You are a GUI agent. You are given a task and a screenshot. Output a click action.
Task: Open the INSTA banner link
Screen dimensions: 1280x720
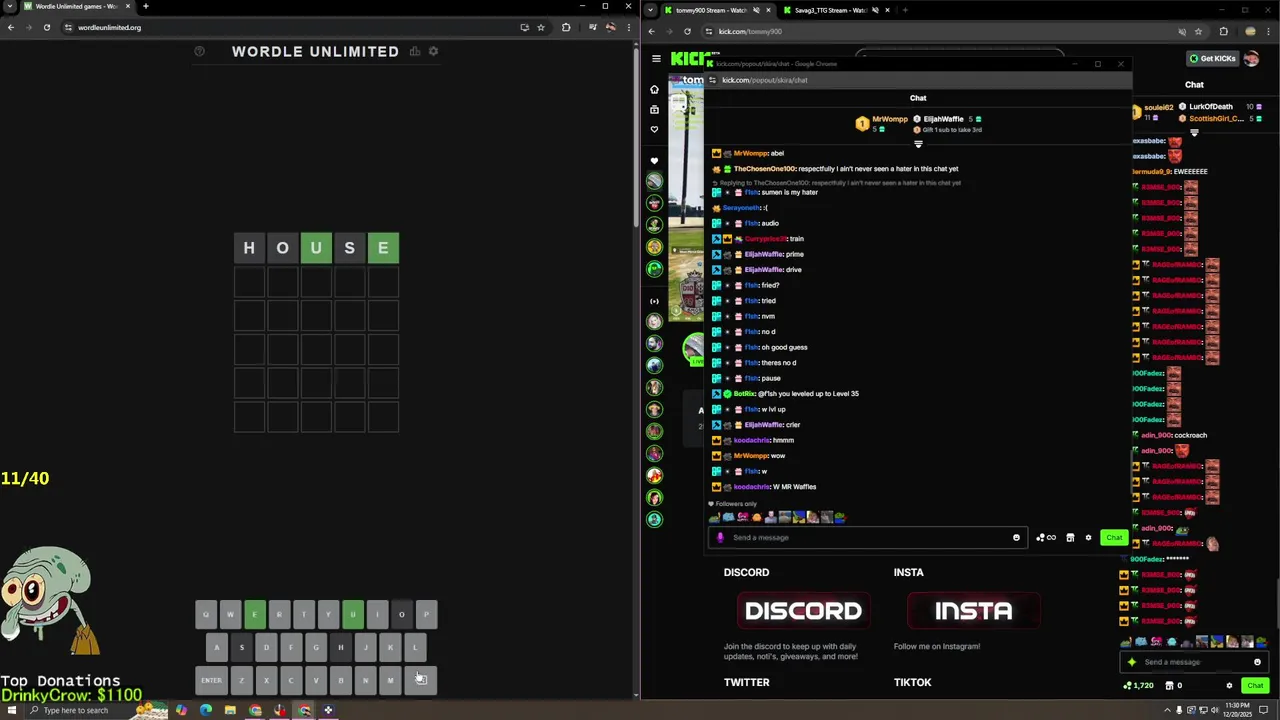[973, 611]
